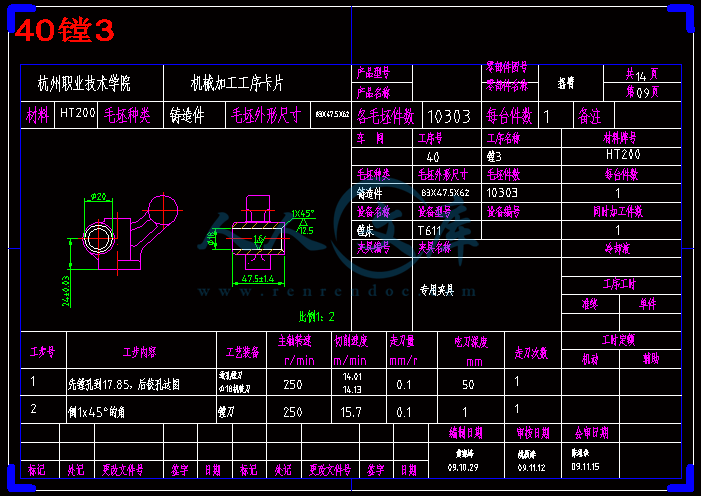The width and height of the screenshot is (701, 496).
Task: Select the 审核日期 label
Action: click(x=533, y=432)
